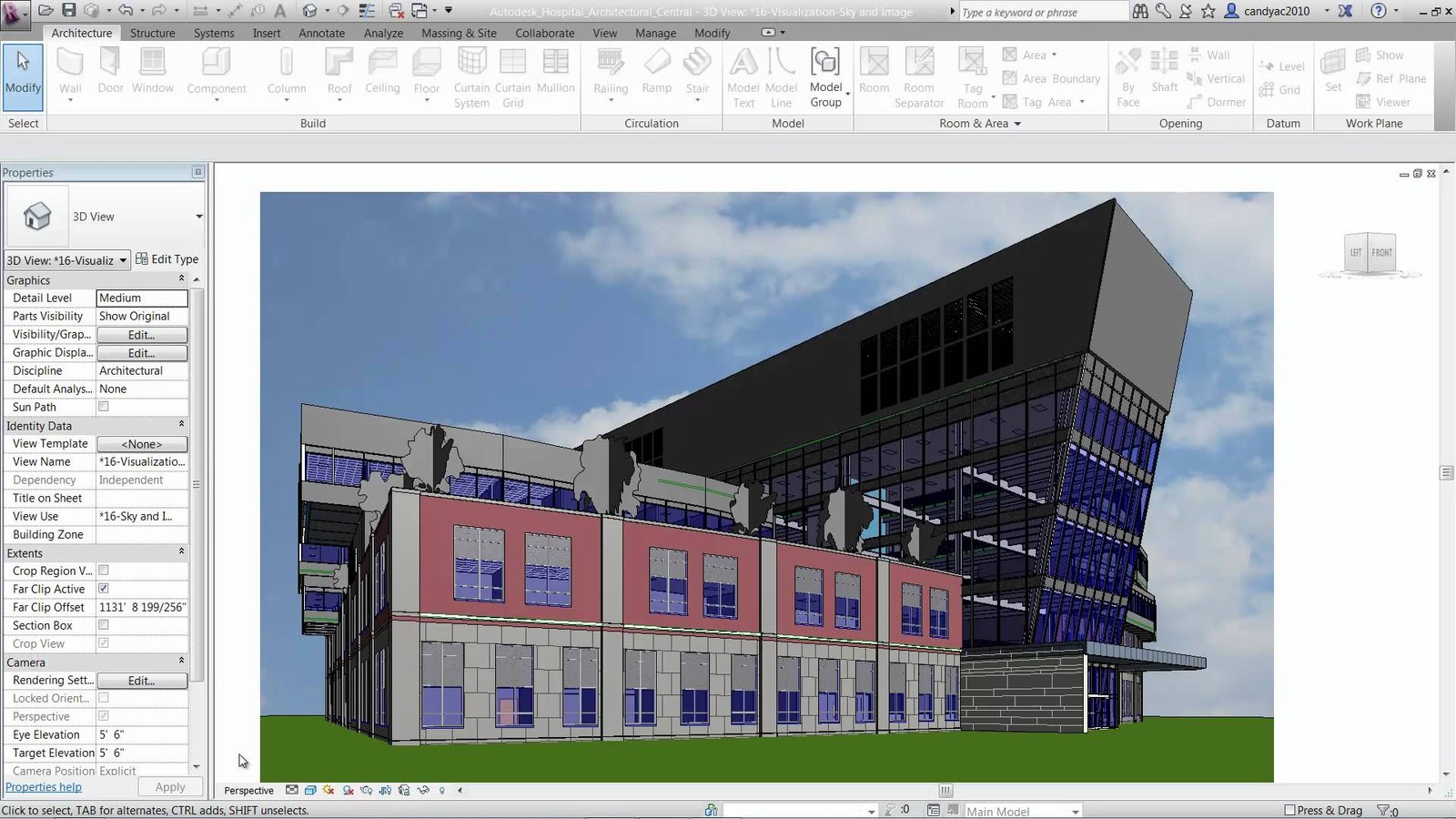Viewport: 1456px width, 819px height.
Task: Click the Far Clip Offset value field
Action: [142, 607]
